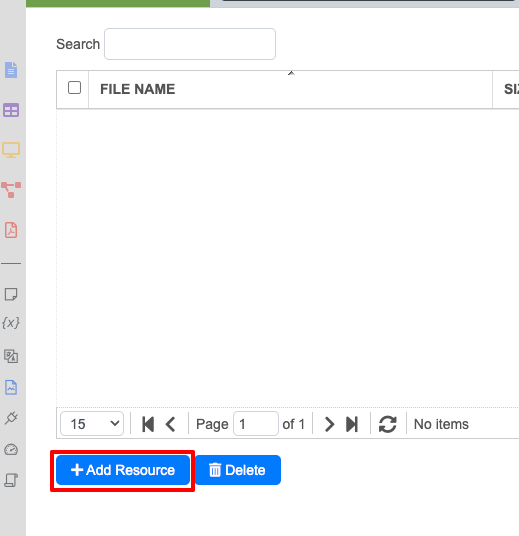Click the Delete button

(x=238, y=470)
